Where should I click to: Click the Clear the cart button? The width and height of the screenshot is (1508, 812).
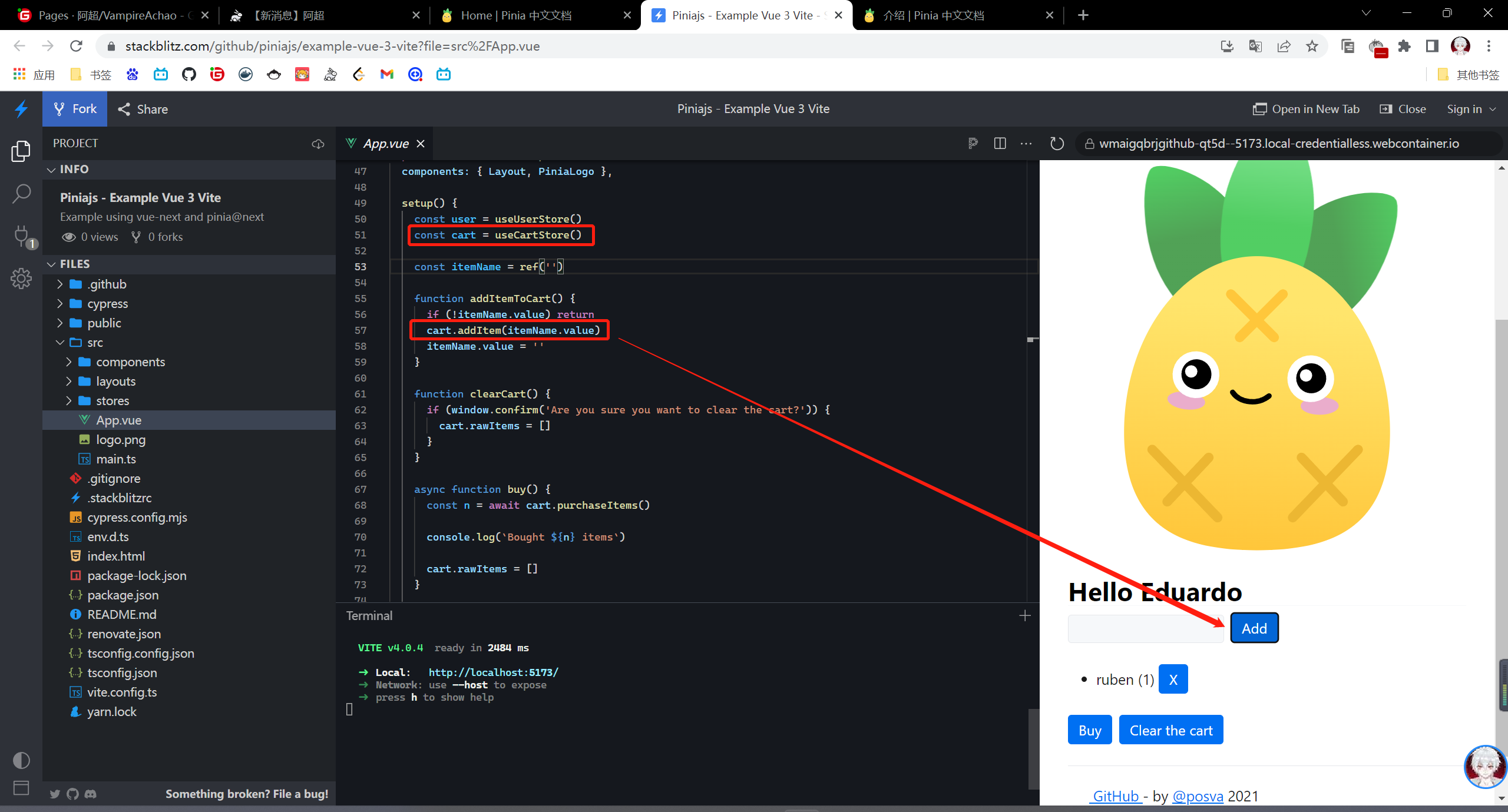click(1170, 731)
